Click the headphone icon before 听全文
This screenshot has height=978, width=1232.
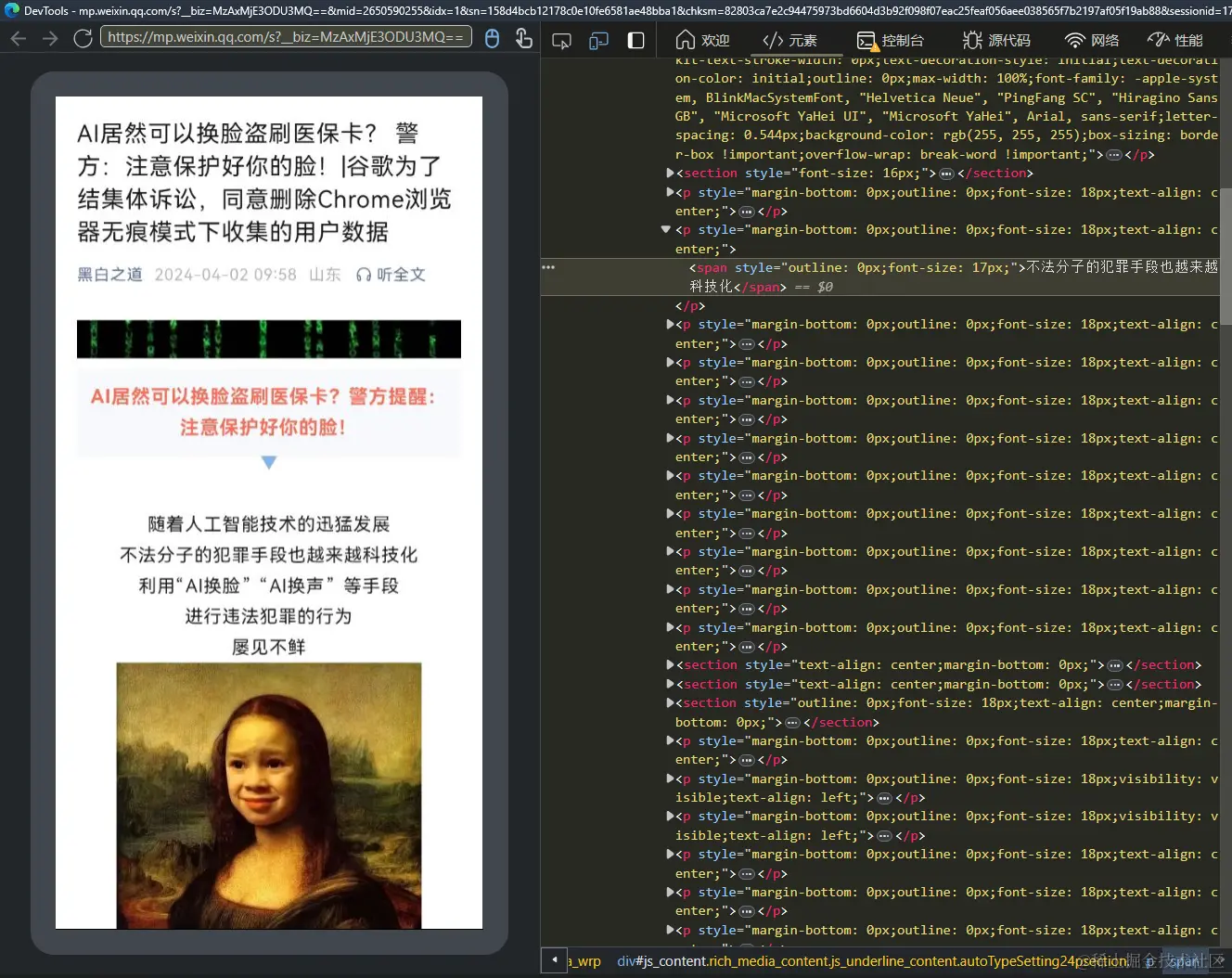point(364,275)
